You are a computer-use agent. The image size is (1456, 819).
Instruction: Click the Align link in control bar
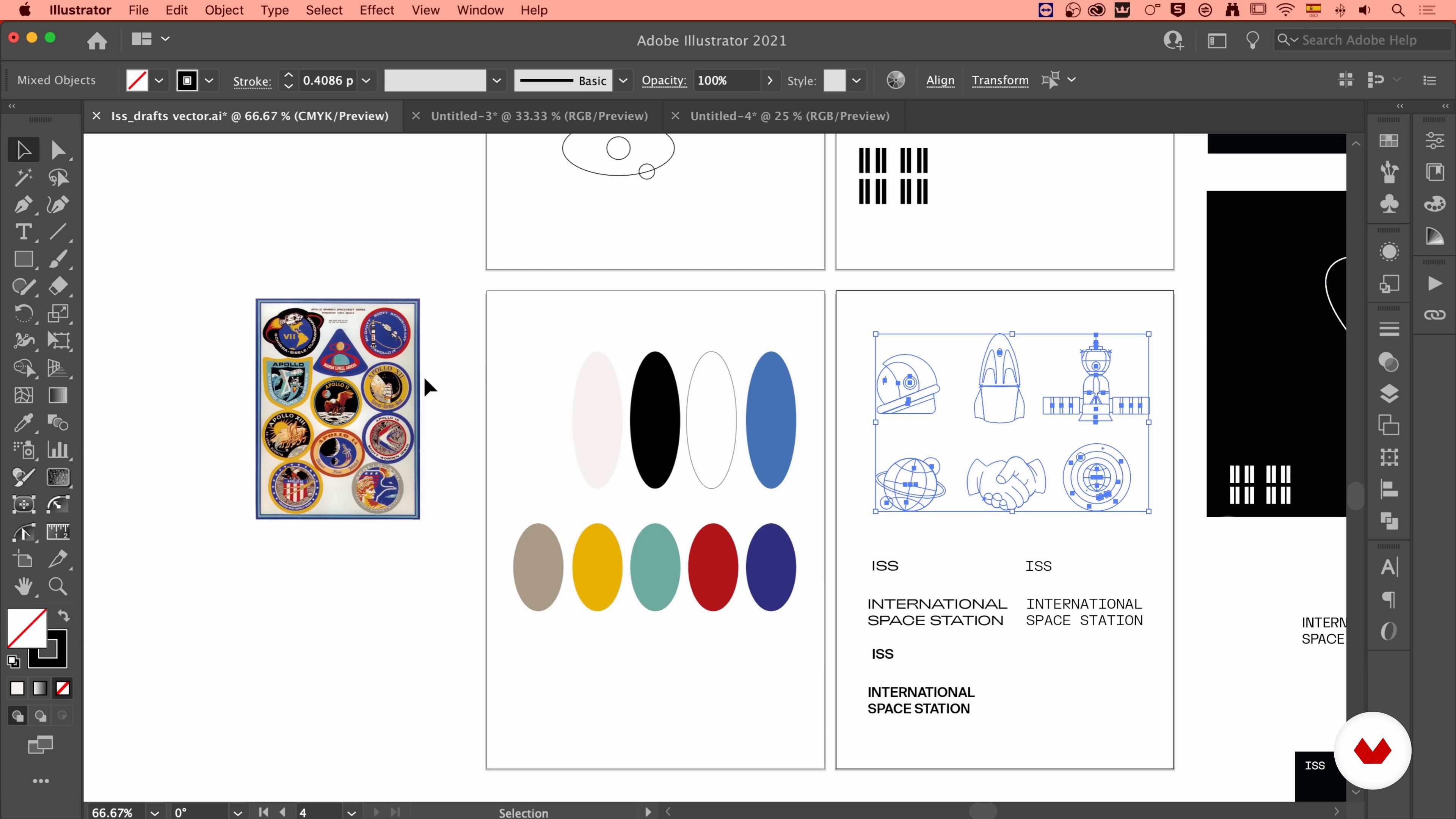pyautogui.click(x=940, y=80)
